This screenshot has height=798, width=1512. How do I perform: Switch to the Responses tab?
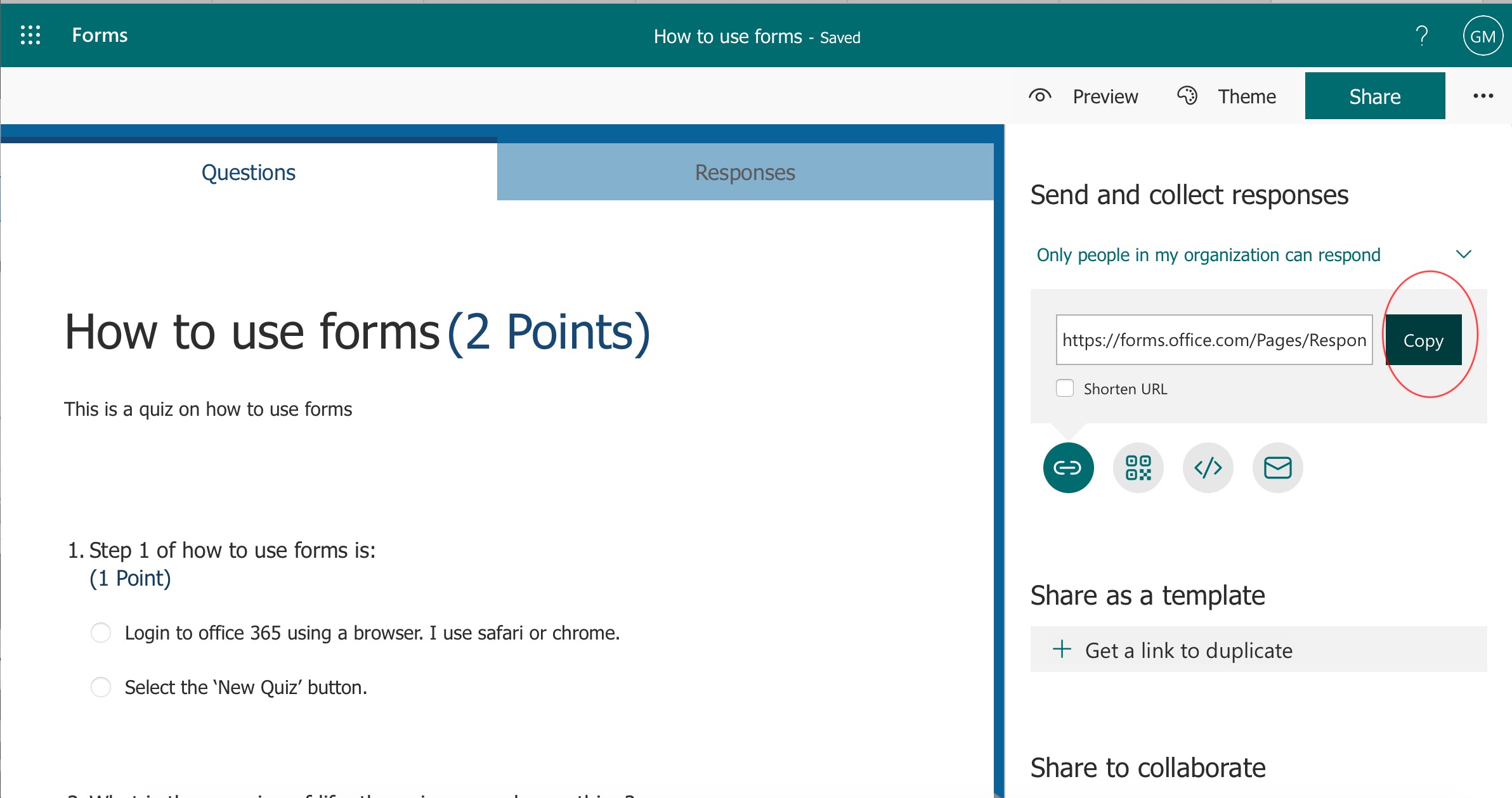click(x=745, y=172)
